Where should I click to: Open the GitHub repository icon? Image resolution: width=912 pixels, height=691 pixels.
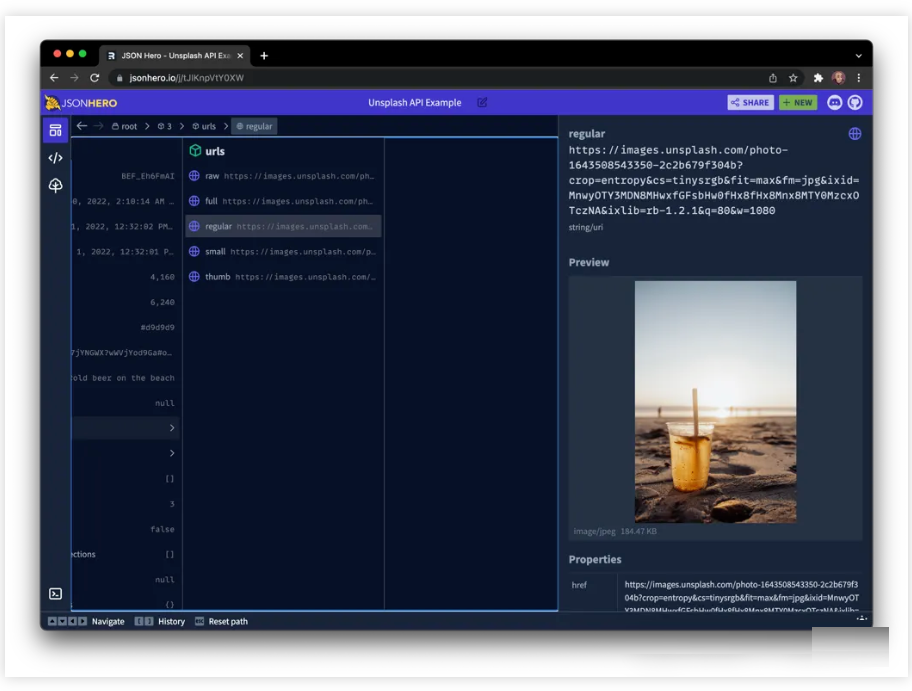[x=855, y=102]
